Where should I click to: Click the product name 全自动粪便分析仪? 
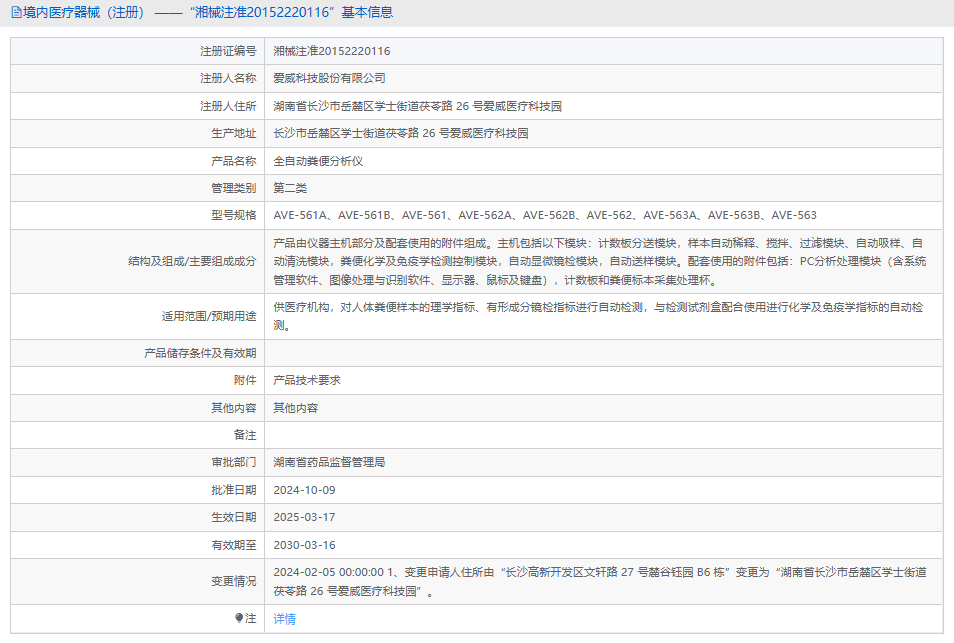318,160
